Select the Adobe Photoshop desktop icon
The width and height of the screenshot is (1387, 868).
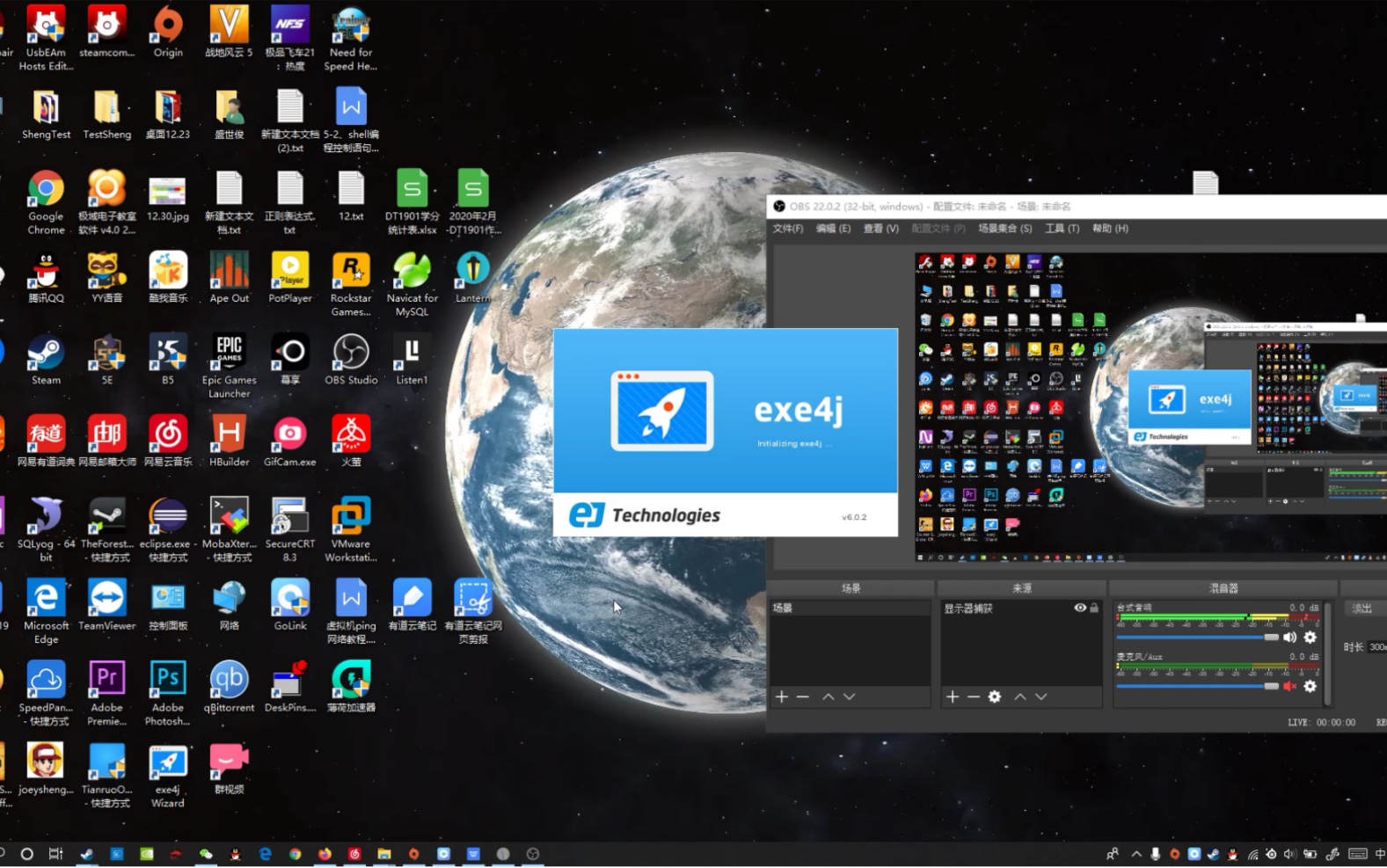point(168,693)
